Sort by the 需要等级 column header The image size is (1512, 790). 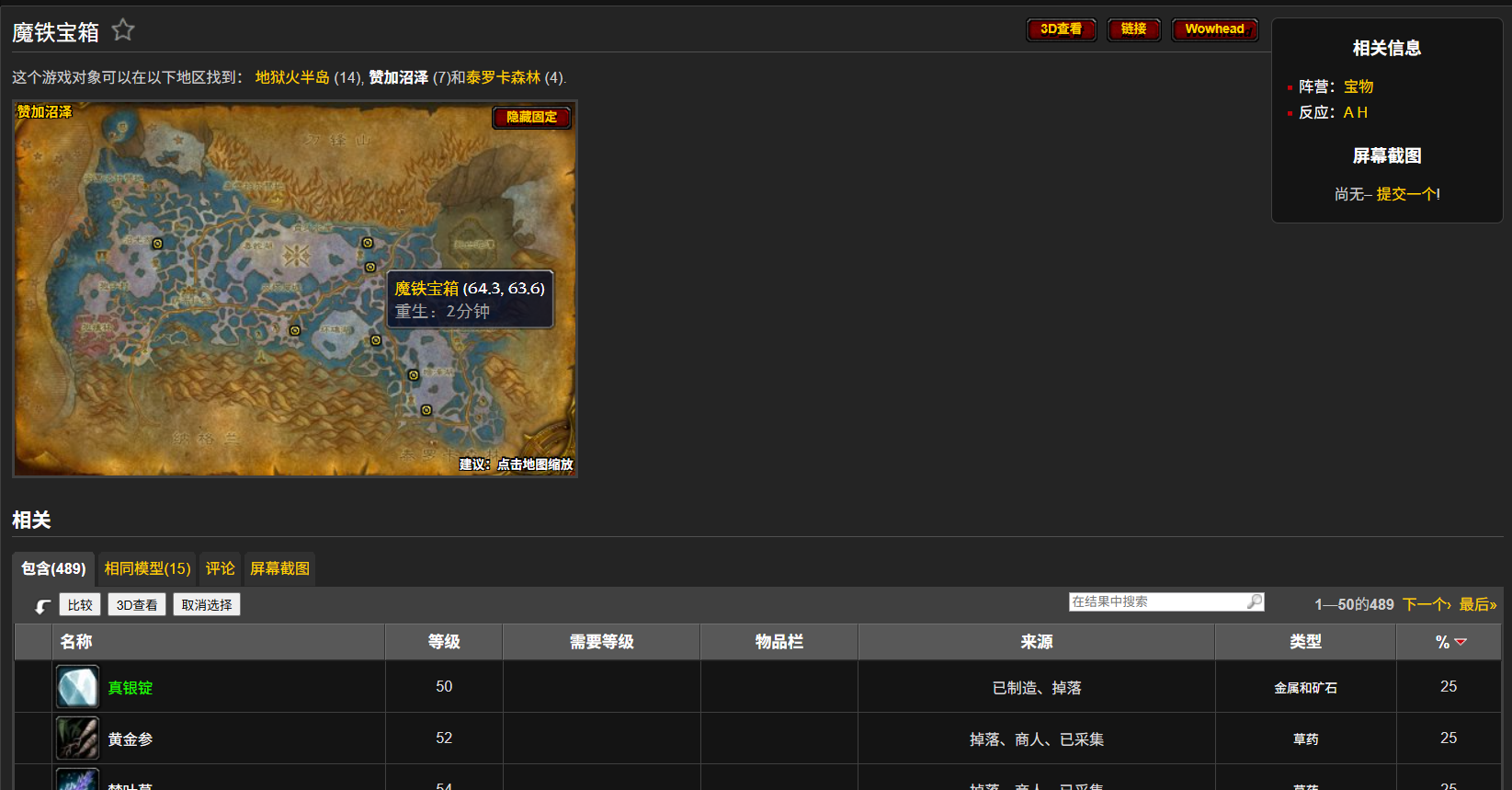point(602,642)
